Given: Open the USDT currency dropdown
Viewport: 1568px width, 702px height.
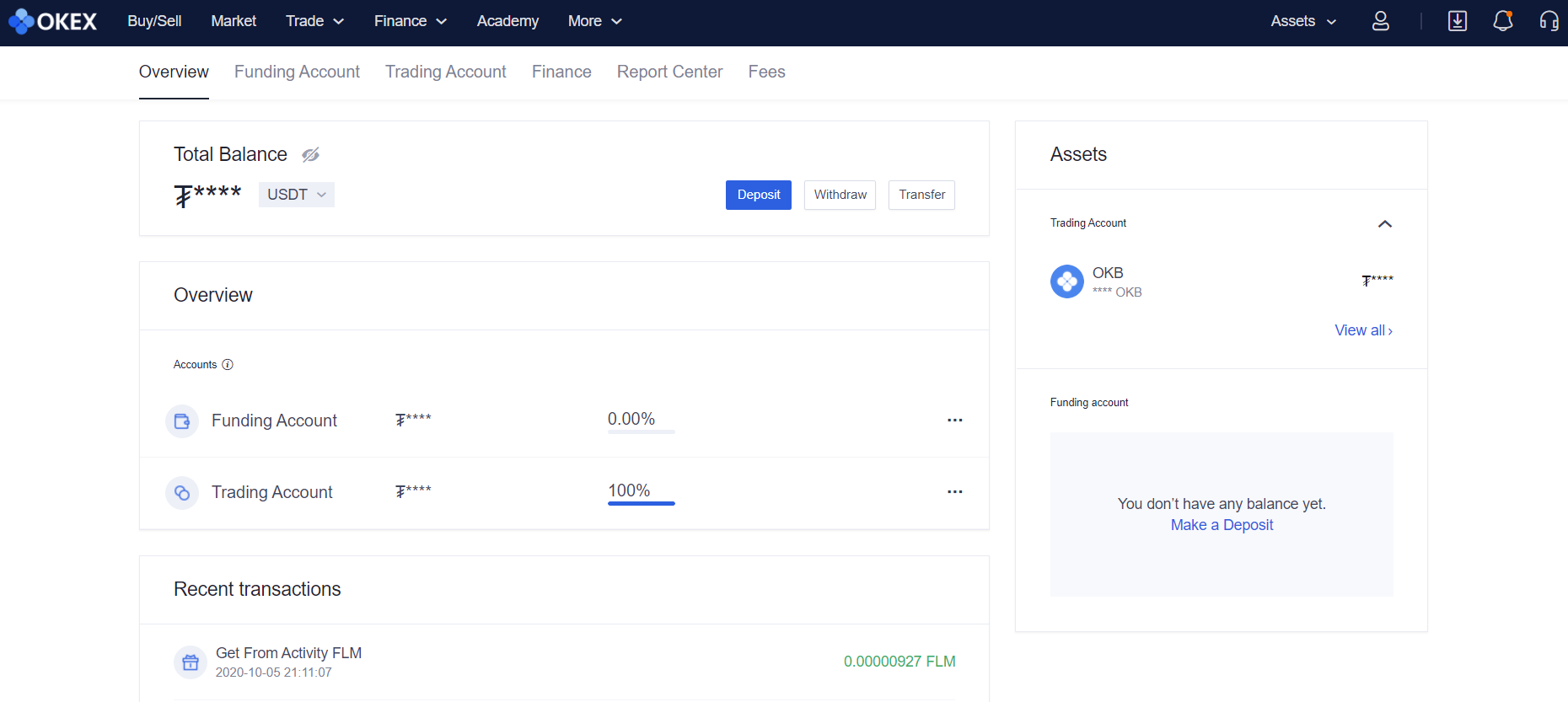Looking at the screenshot, I should click(x=297, y=195).
